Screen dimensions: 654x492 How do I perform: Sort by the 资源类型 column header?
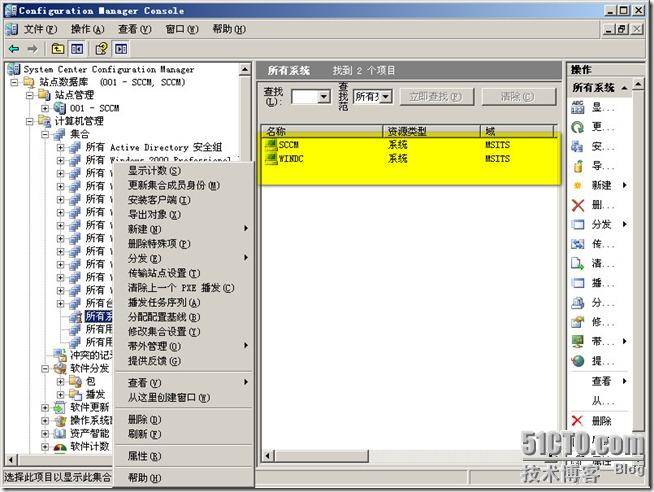pyautogui.click(x=431, y=131)
